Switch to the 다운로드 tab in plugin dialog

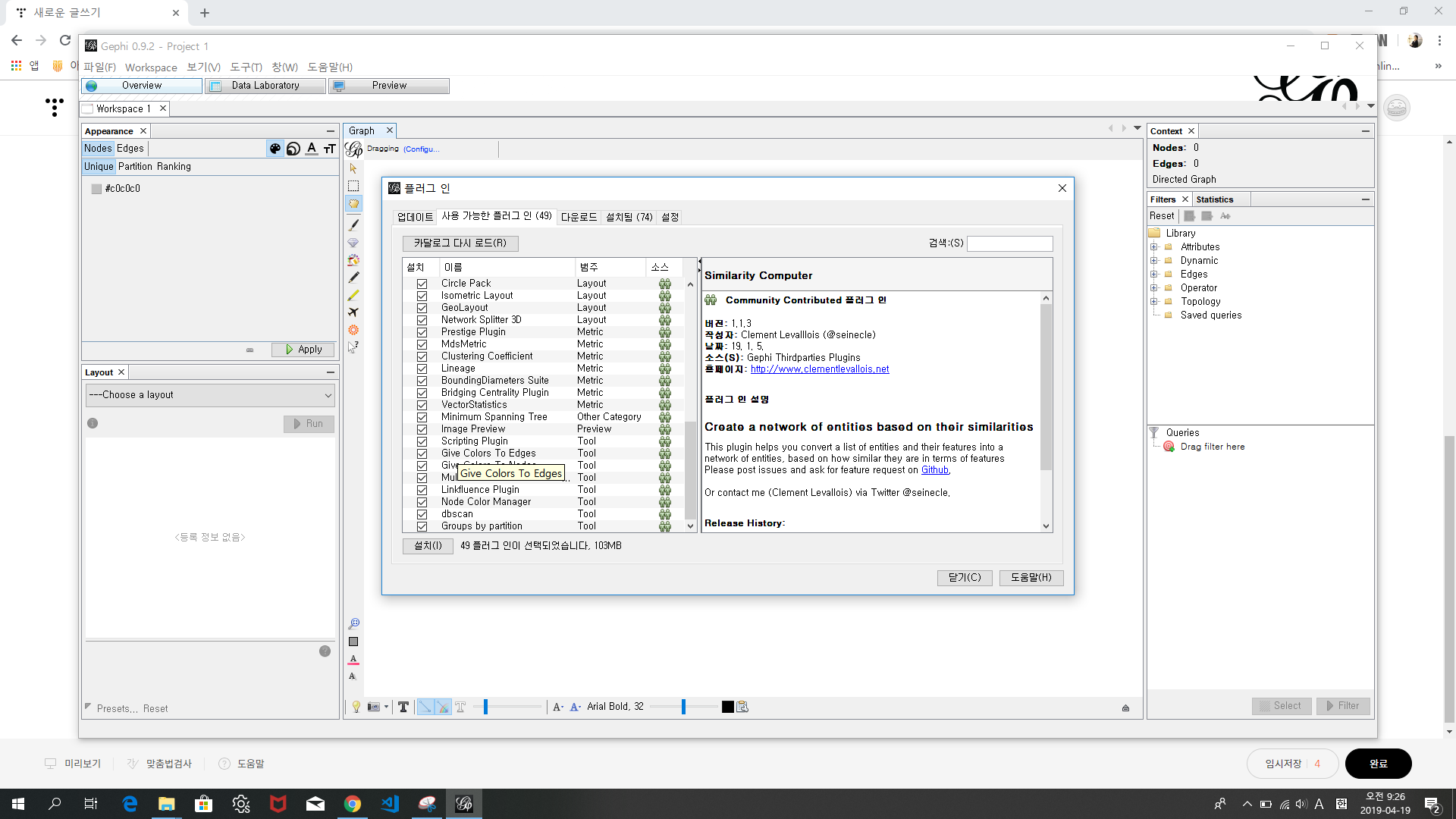(579, 217)
